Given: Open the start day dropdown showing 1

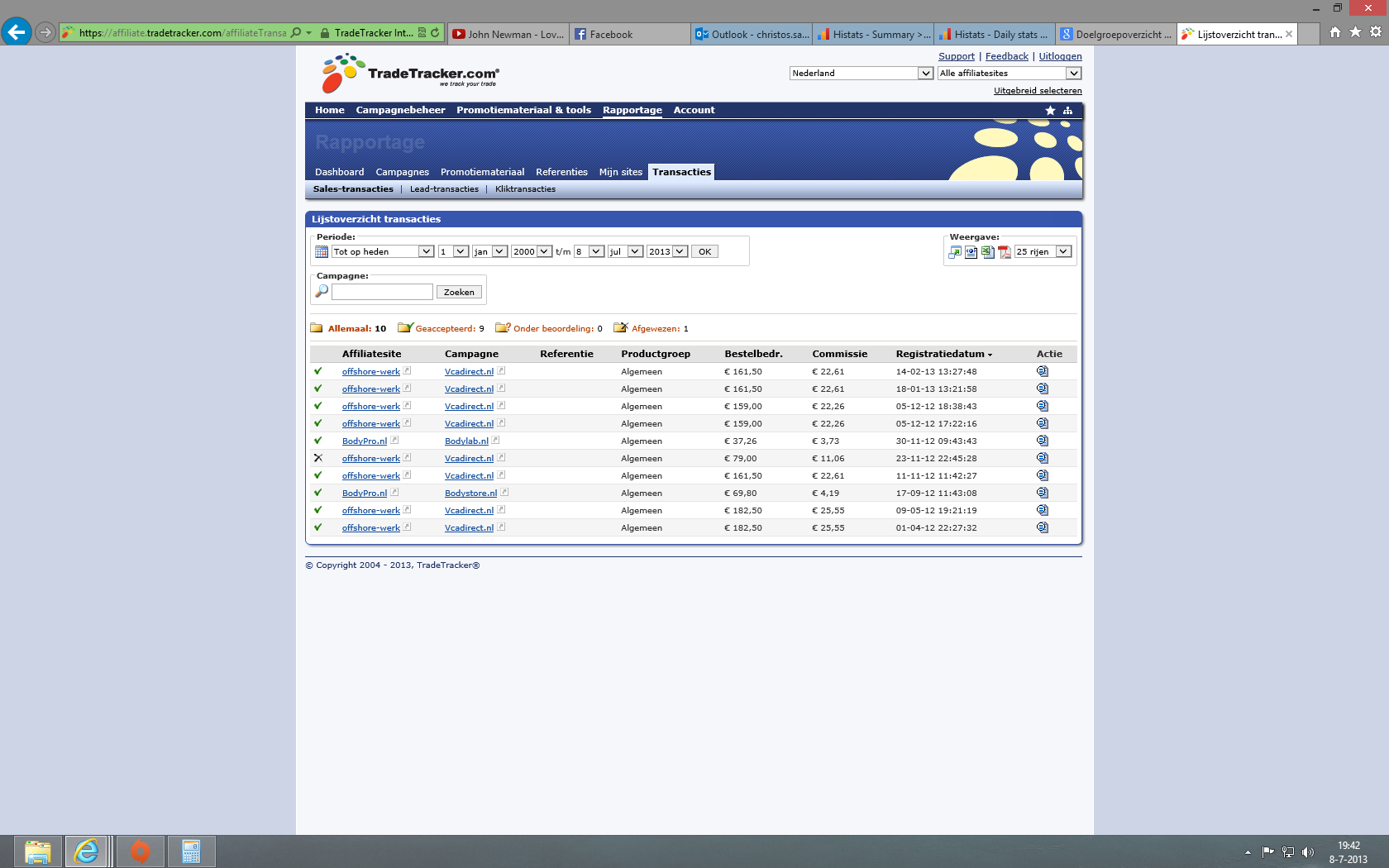Looking at the screenshot, I should (453, 251).
